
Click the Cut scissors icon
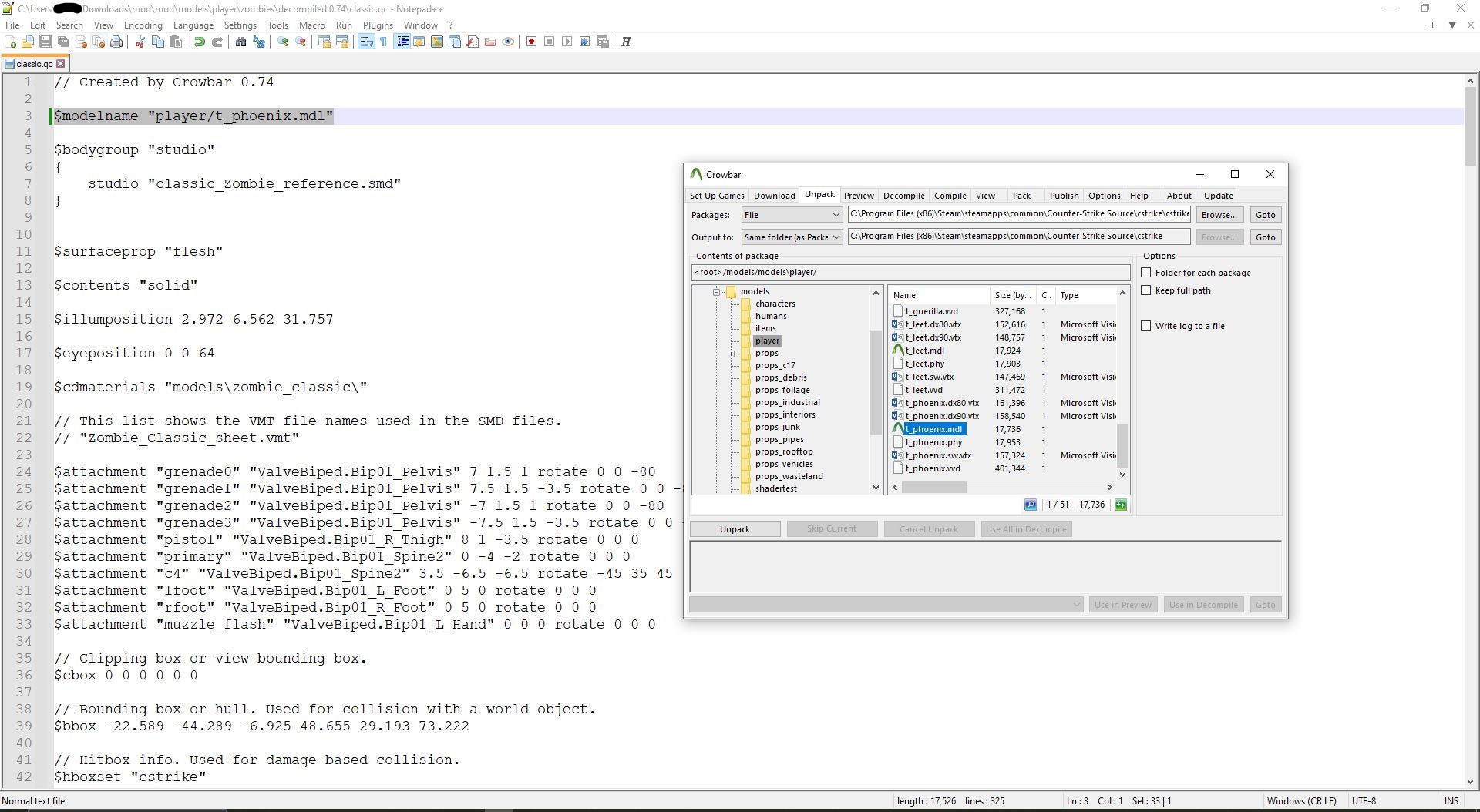point(140,42)
